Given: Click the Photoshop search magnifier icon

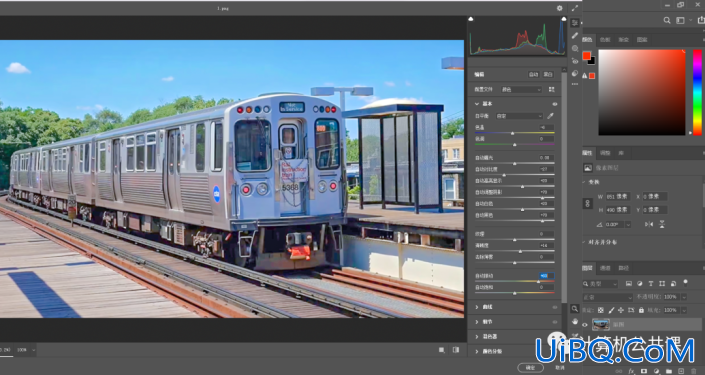Looking at the screenshot, I should [x=667, y=20].
